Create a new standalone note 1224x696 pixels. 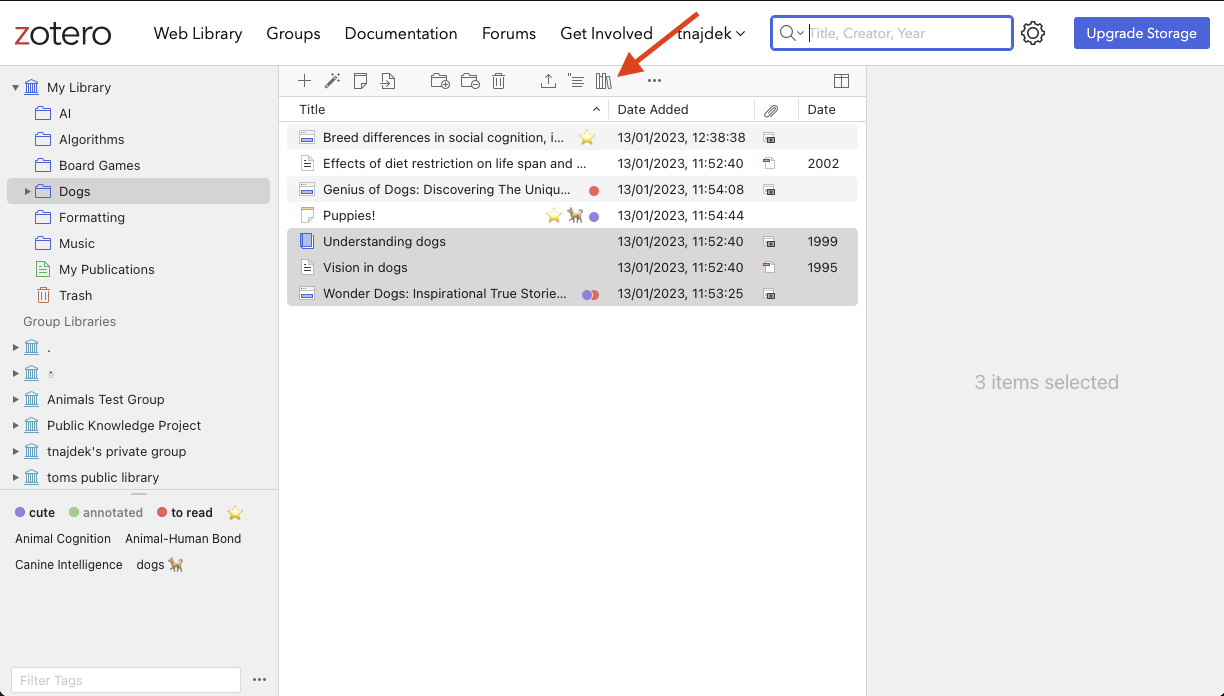(361, 81)
